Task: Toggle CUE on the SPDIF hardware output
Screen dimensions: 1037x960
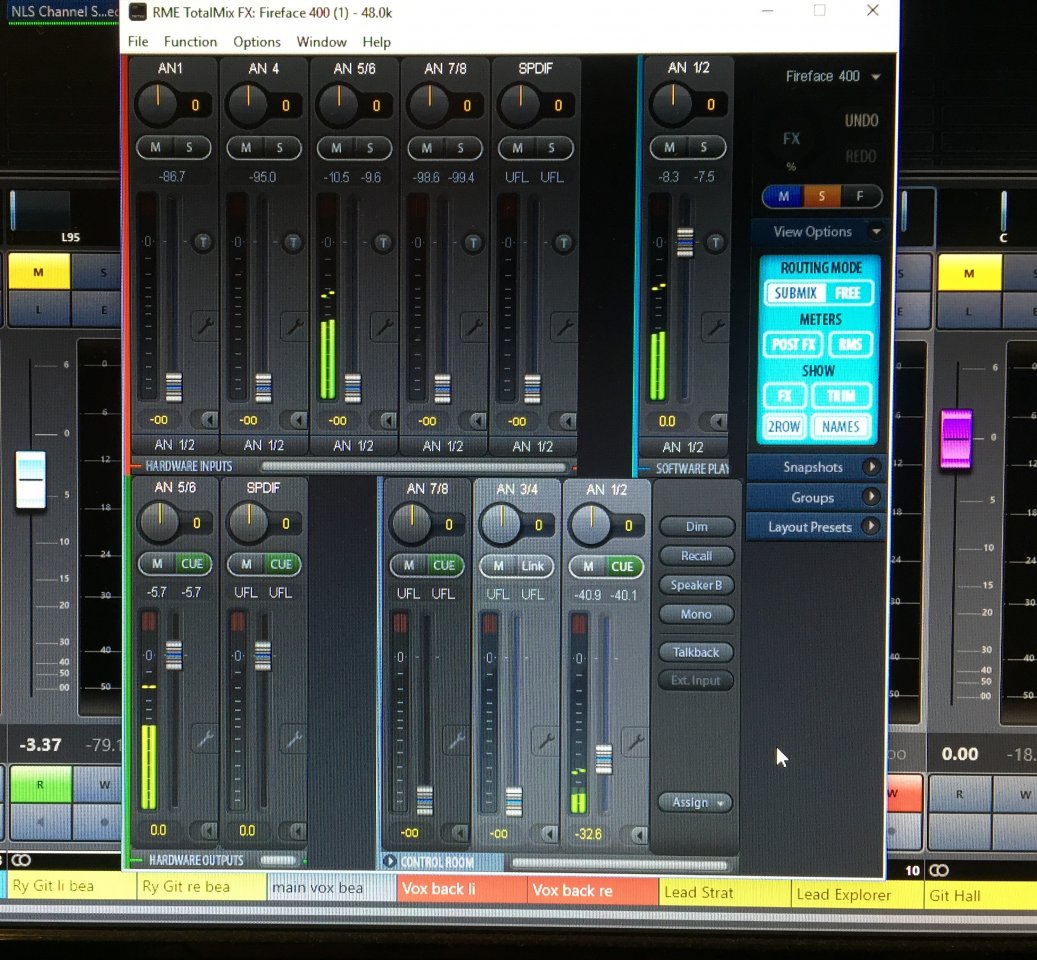Action: click(x=281, y=564)
